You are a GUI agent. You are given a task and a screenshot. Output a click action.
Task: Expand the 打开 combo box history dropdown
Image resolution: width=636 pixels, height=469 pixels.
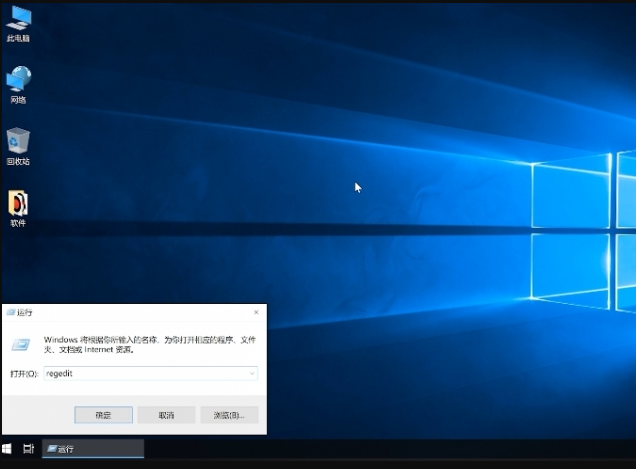[x=251, y=373]
